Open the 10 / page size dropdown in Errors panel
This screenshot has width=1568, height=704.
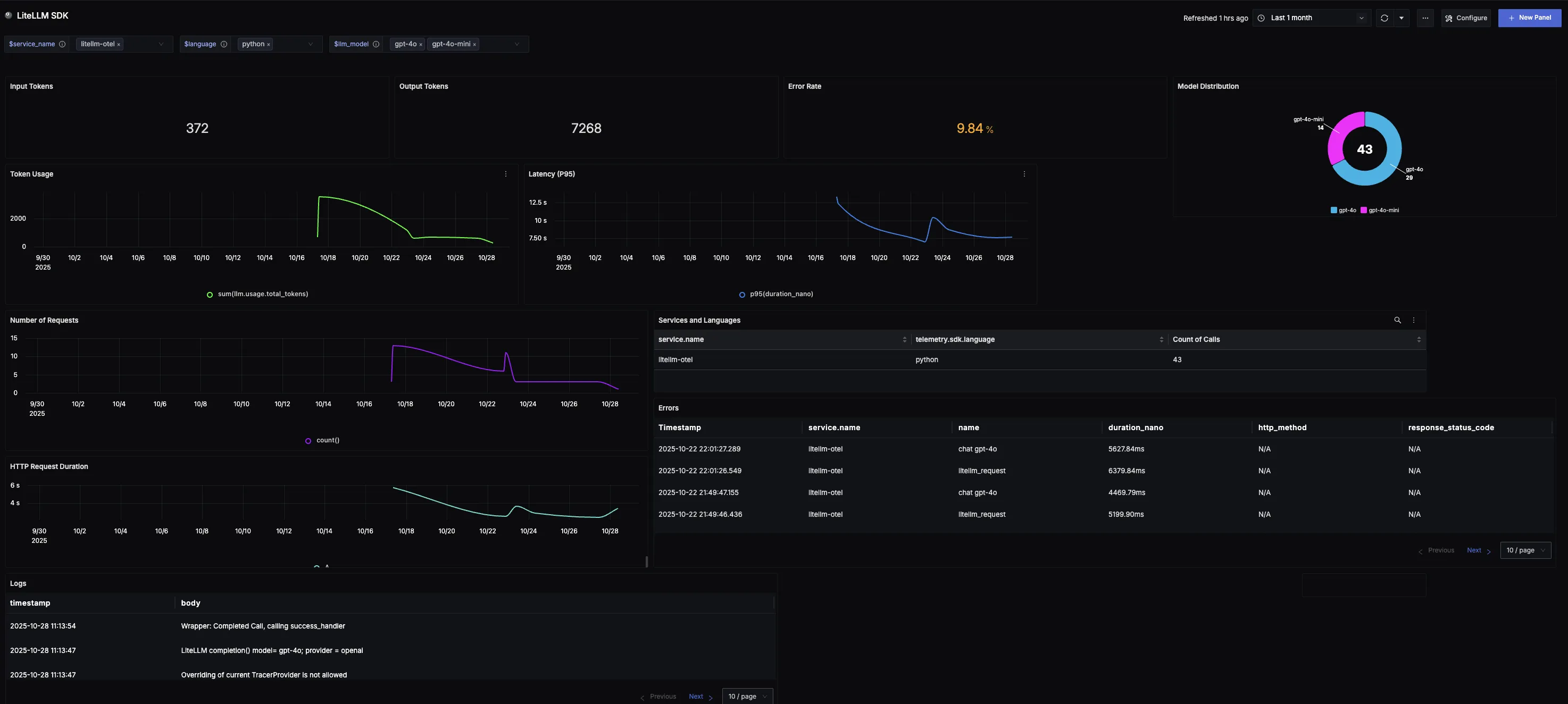click(1525, 550)
